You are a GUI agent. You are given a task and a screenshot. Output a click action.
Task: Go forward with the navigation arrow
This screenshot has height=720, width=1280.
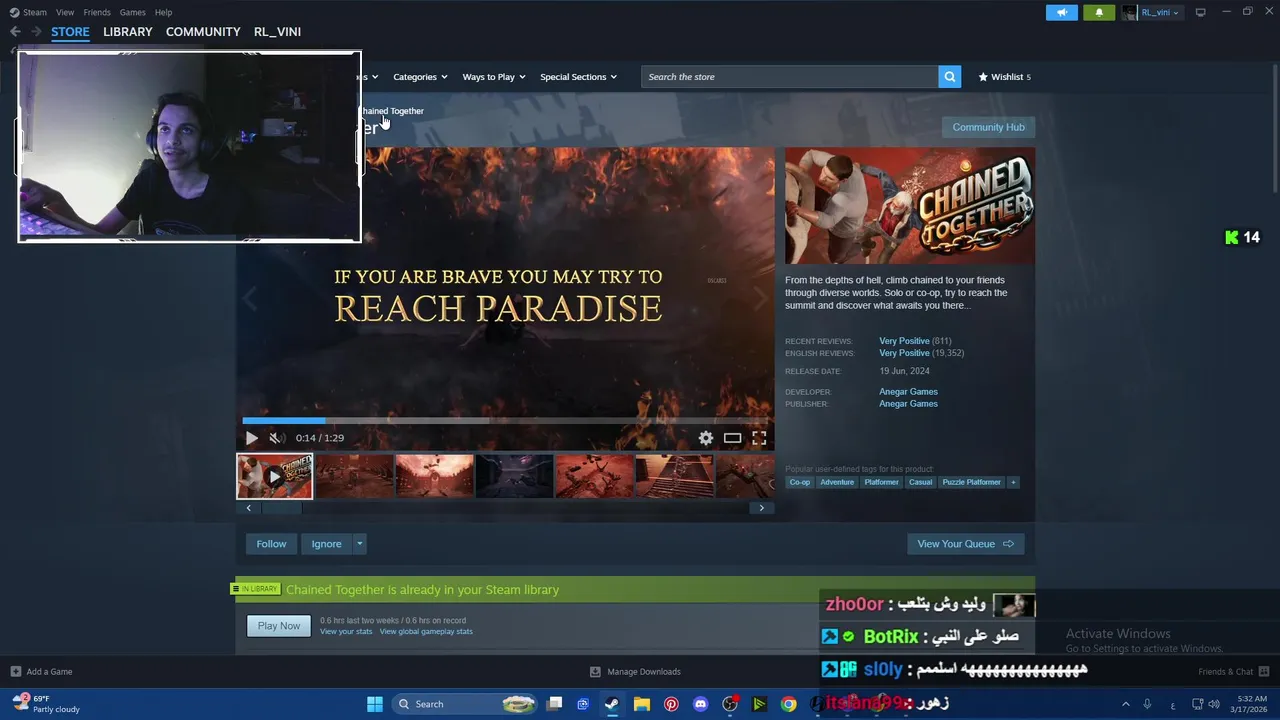pyautogui.click(x=36, y=32)
